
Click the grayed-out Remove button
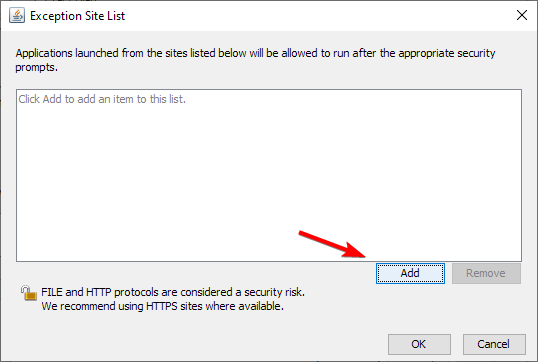pos(486,273)
